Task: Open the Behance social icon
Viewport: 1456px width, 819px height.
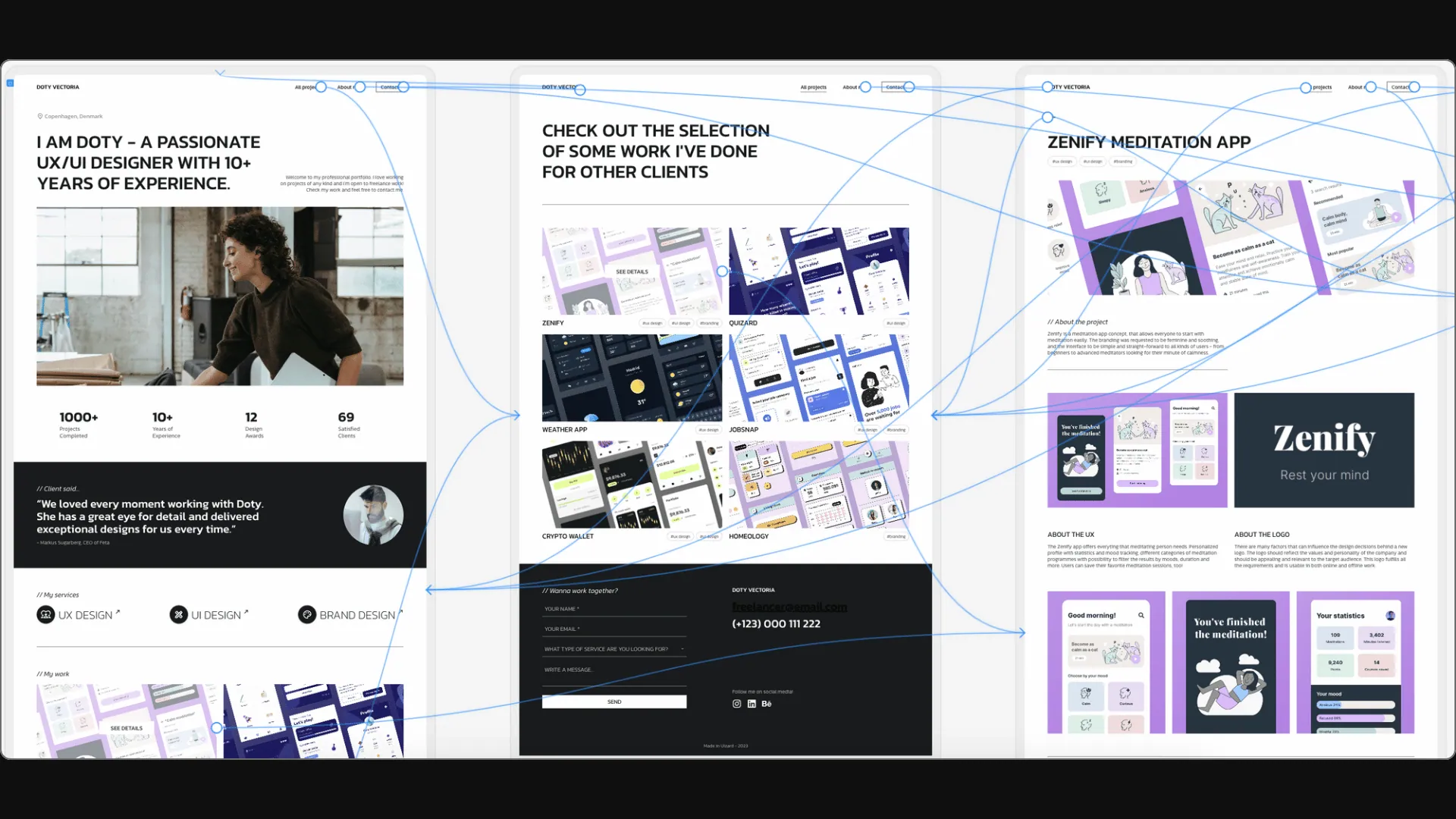Action: pyautogui.click(x=767, y=704)
